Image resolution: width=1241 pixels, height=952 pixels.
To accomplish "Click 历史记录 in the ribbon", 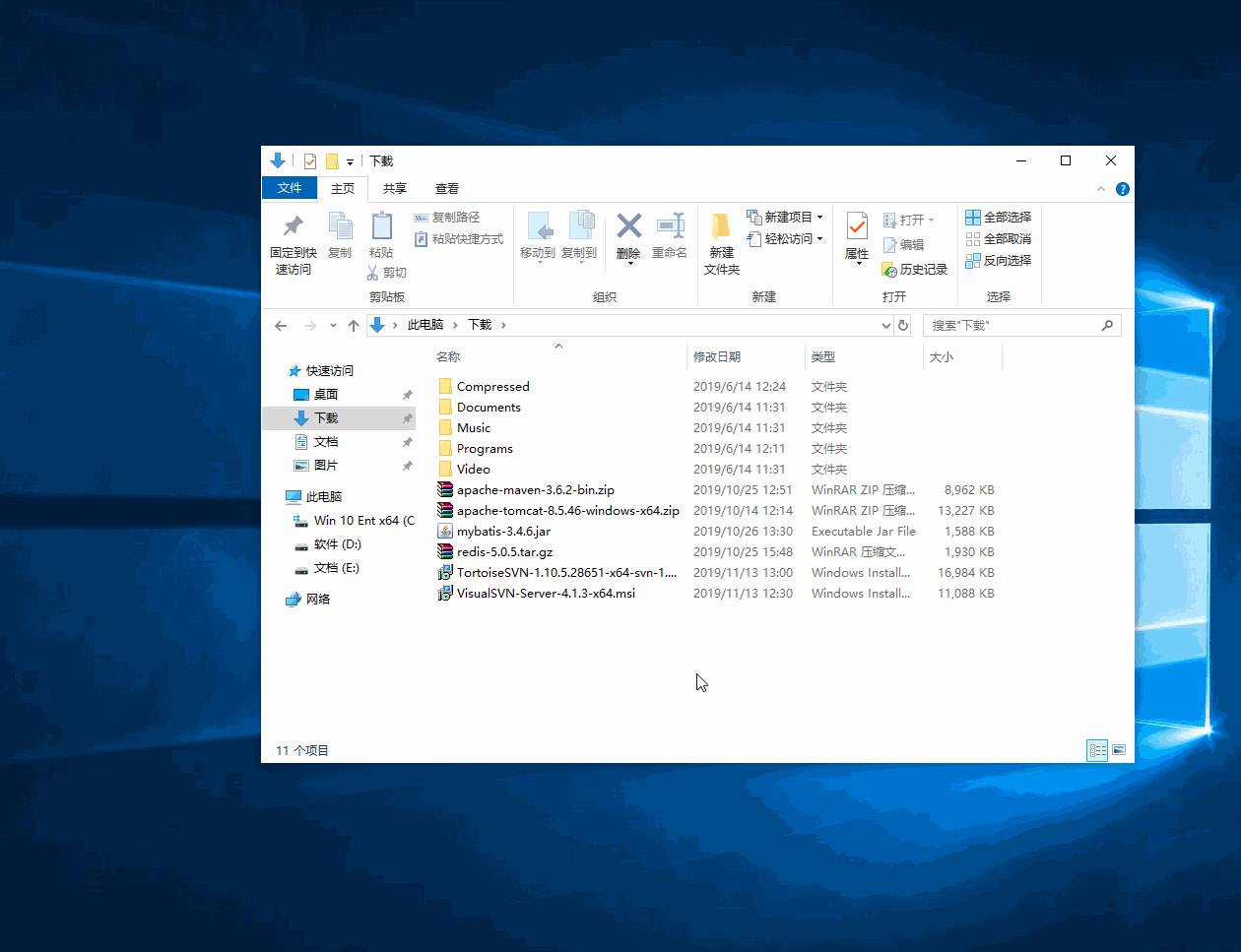I will (x=915, y=270).
